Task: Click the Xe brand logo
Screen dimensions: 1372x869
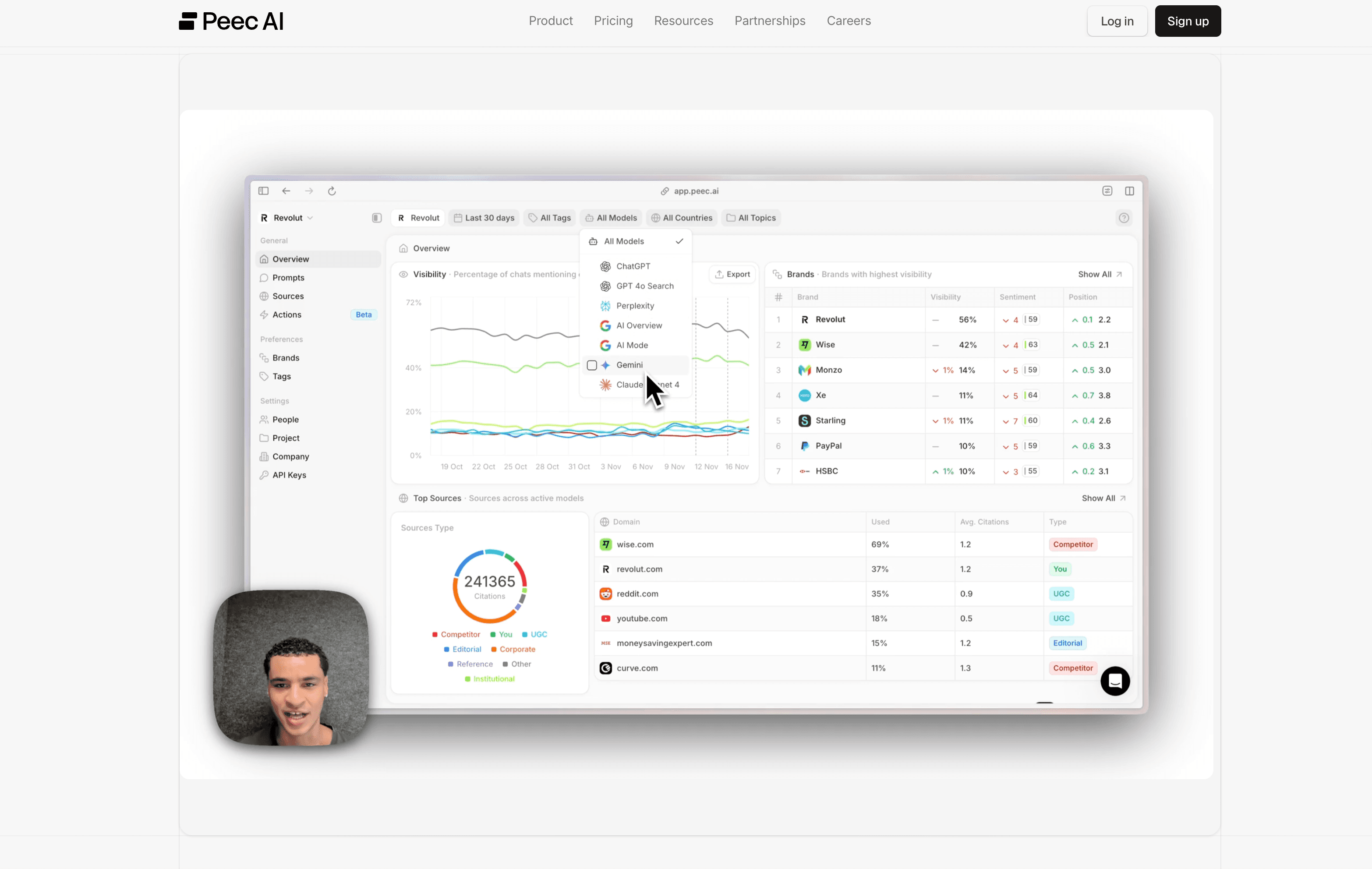Action: tap(805, 395)
